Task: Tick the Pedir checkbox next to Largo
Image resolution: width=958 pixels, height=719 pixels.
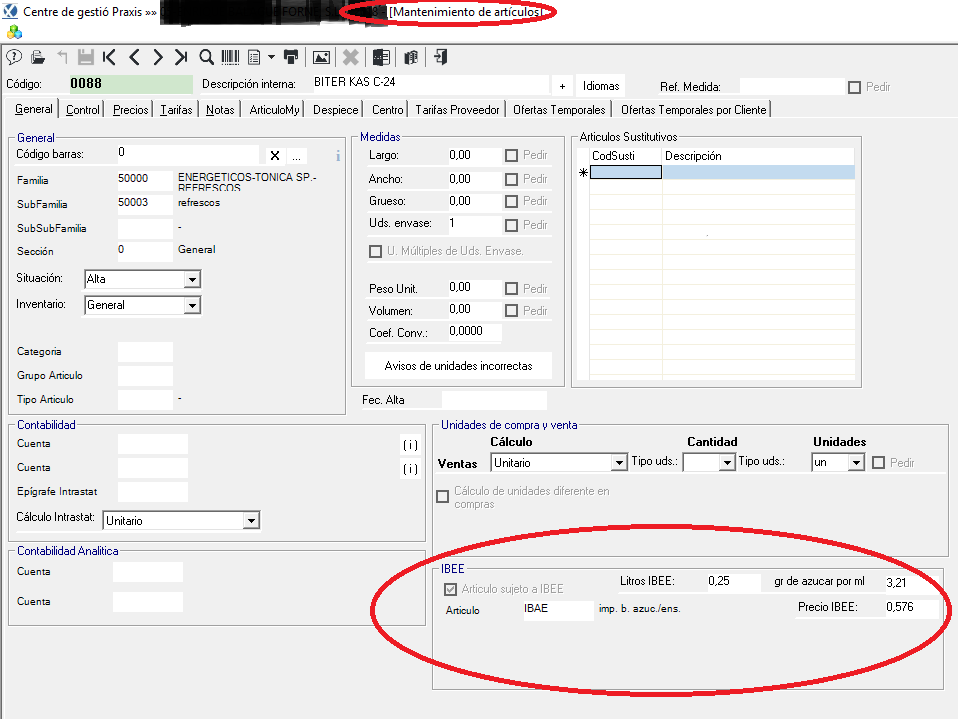Action: (x=511, y=156)
